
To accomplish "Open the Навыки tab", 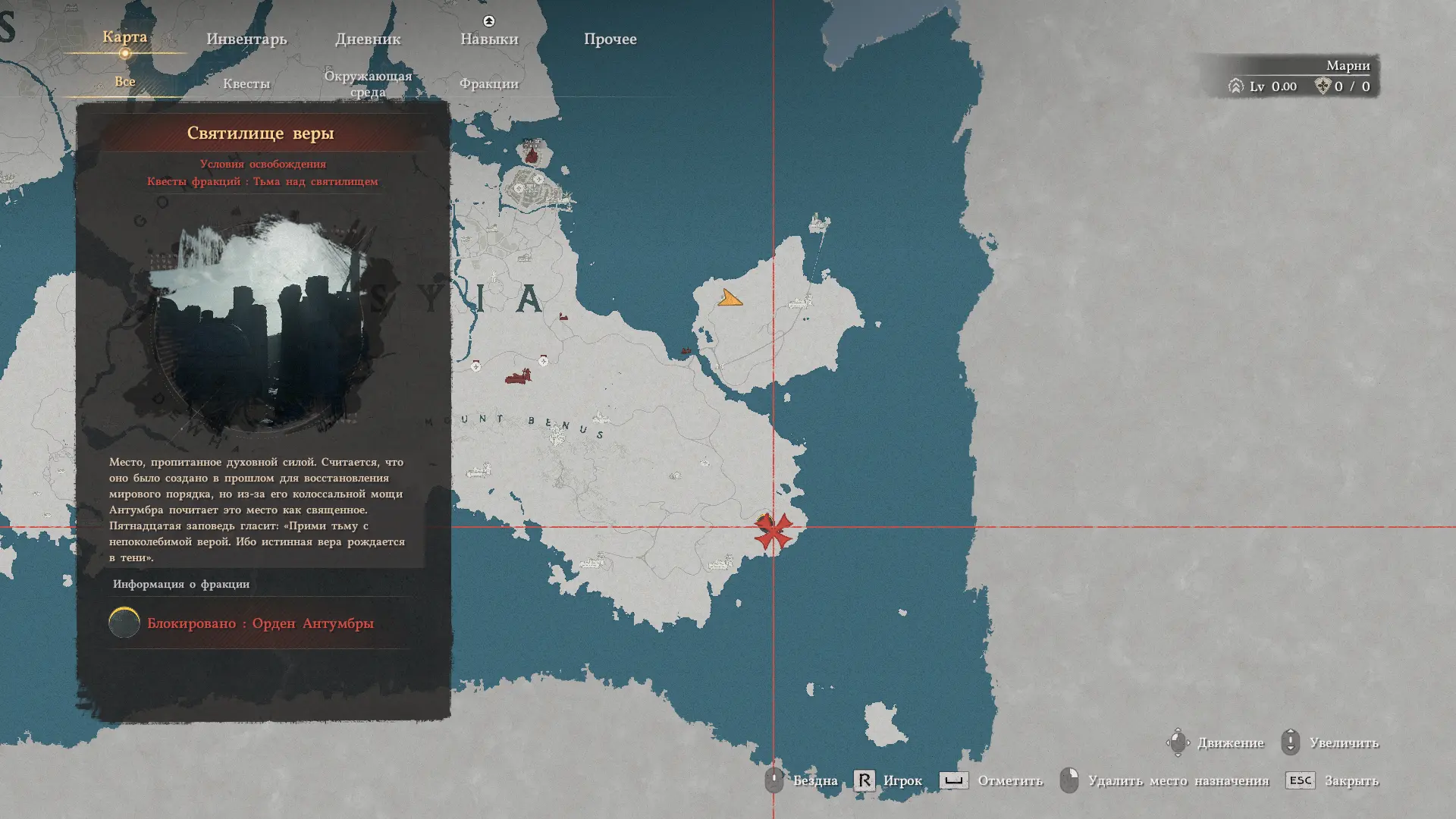I will click(x=489, y=39).
